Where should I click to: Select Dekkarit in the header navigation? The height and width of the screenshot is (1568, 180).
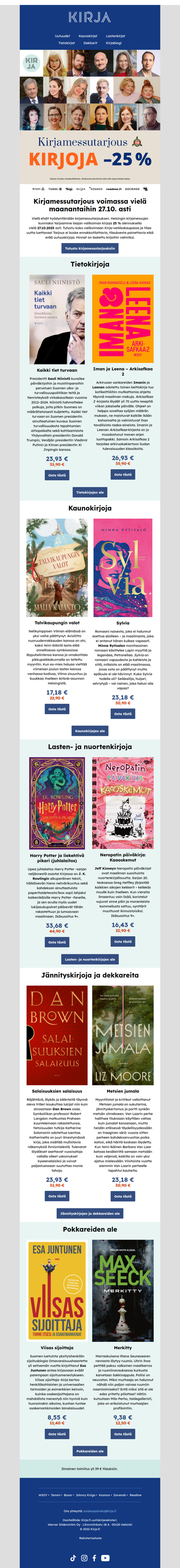pyautogui.click(x=90, y=43)
